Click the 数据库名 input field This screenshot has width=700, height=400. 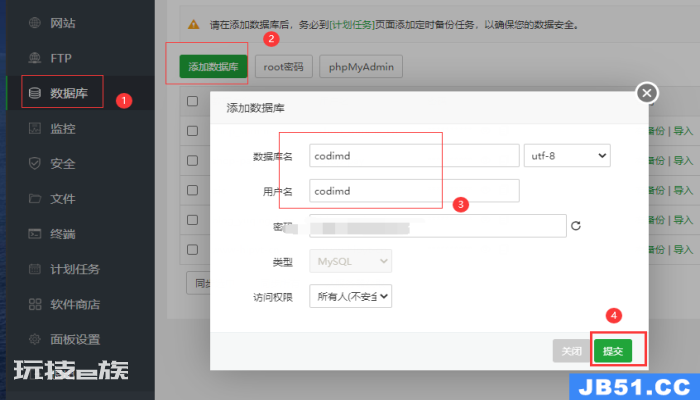(414, 156)
